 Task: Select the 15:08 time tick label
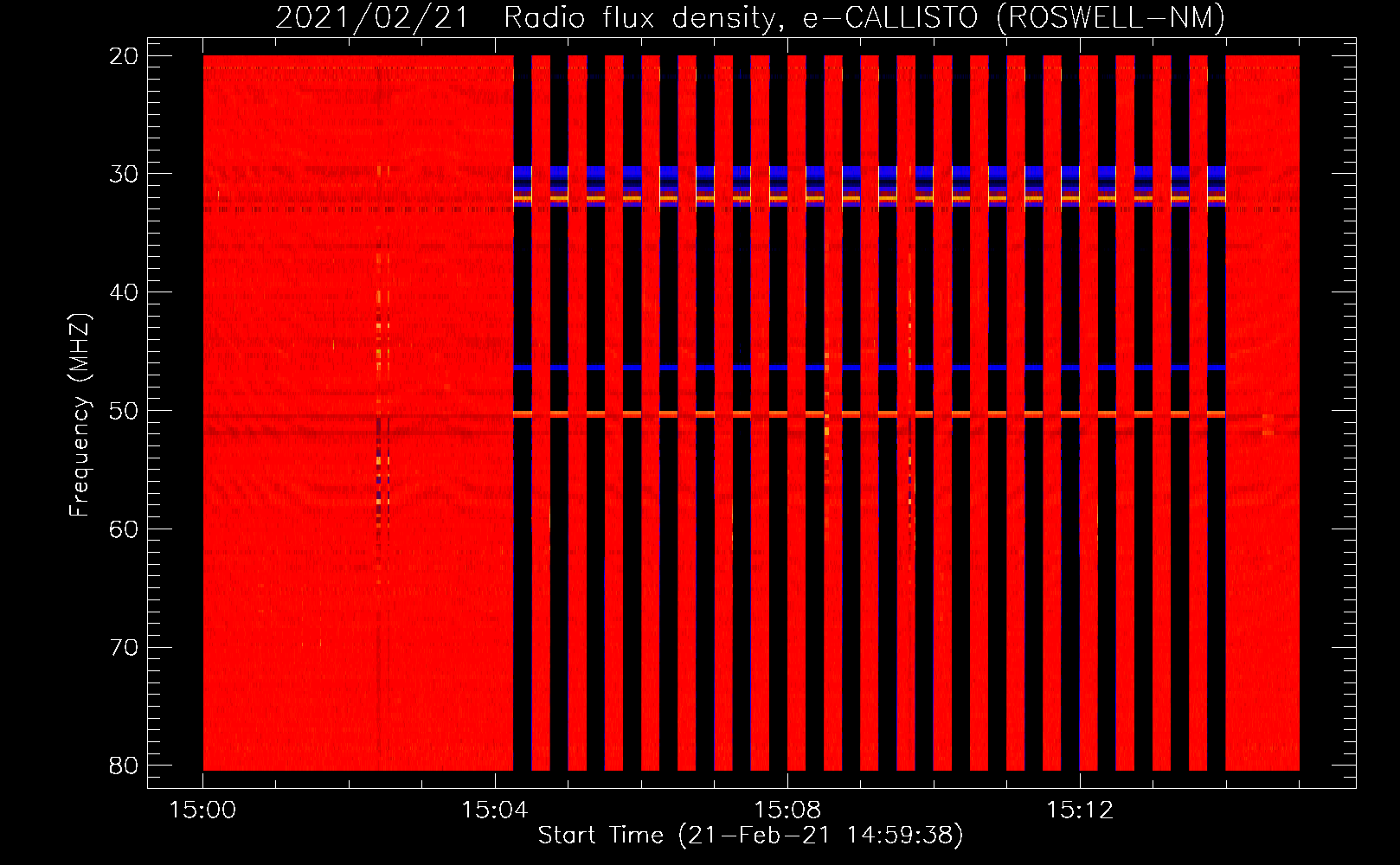pyautogui.click(x=787, y=811)
